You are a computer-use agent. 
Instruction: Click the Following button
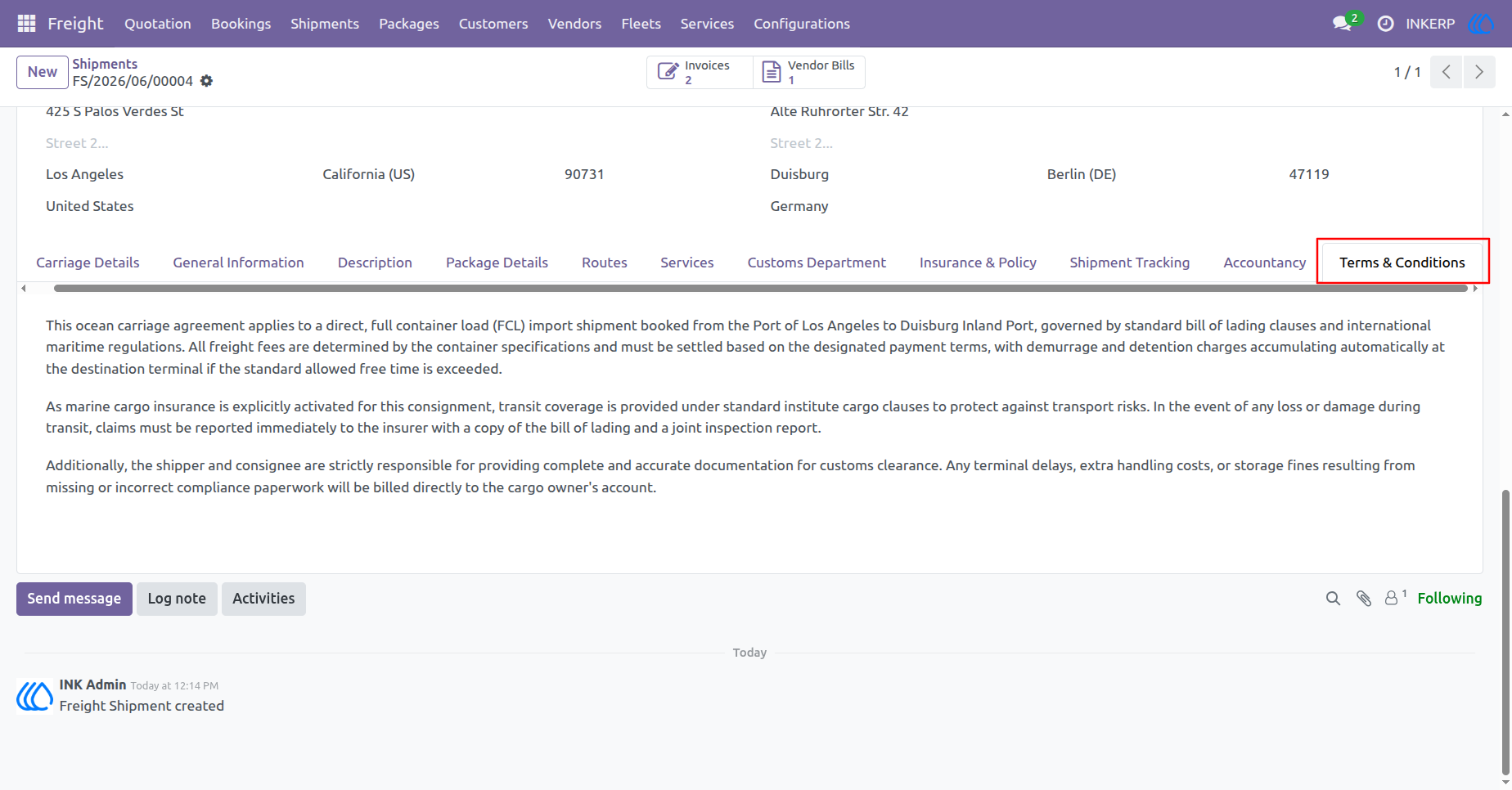[1450, 599]
